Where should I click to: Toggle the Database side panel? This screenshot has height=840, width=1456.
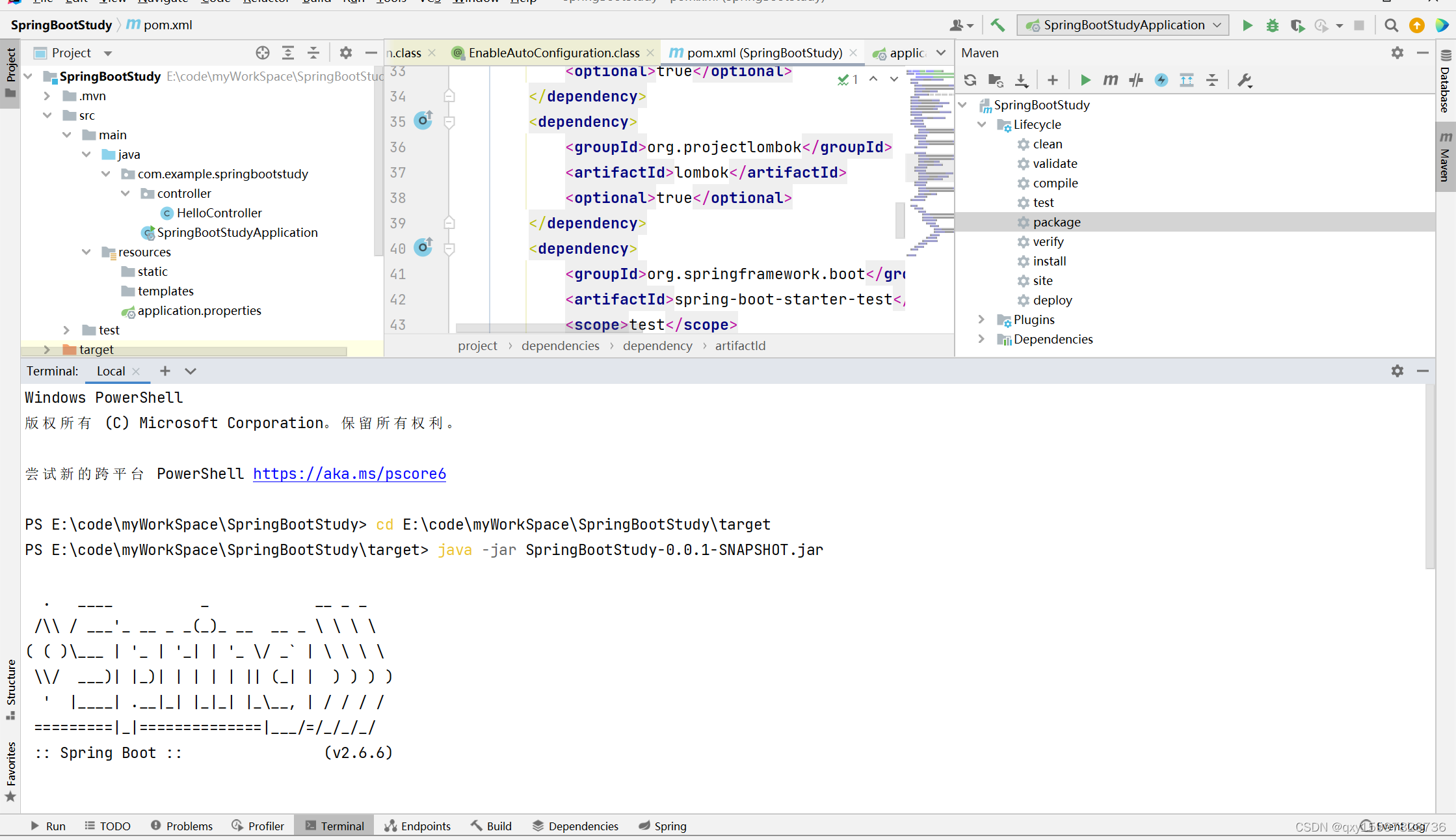tap(1444, 81)
